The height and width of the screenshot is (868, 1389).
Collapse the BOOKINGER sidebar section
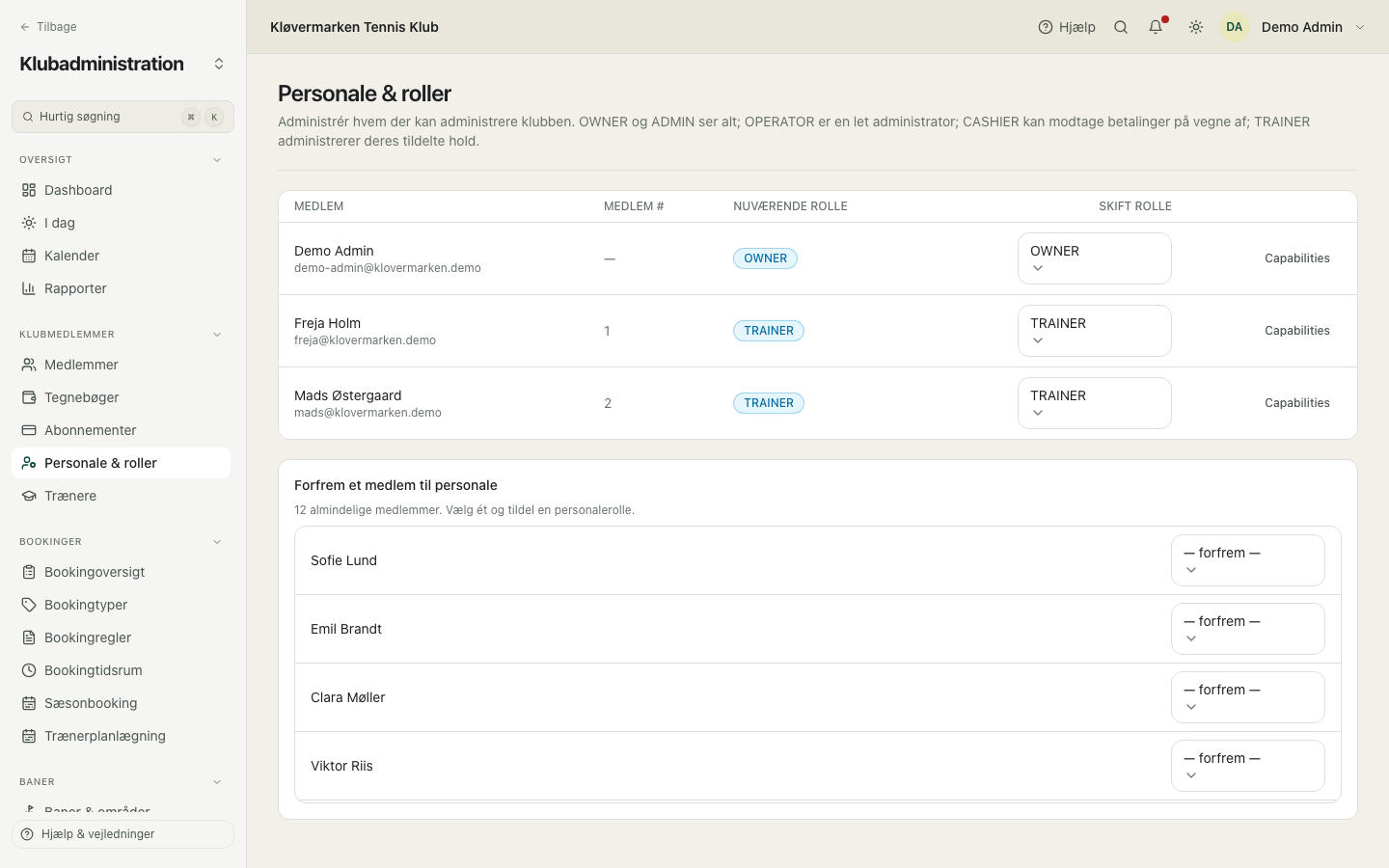point(217,542)
